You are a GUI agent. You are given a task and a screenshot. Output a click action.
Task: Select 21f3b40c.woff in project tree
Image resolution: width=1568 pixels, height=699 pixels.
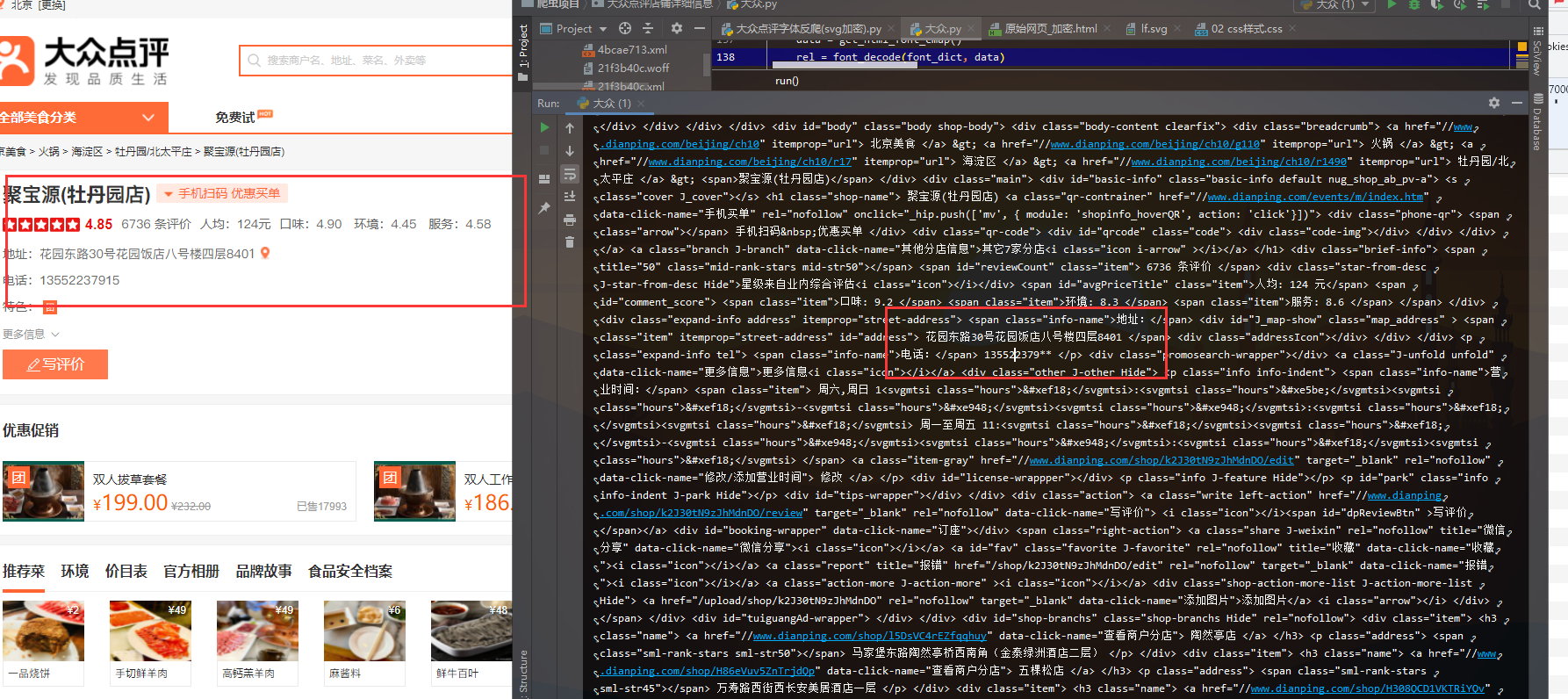coord(626,68)
